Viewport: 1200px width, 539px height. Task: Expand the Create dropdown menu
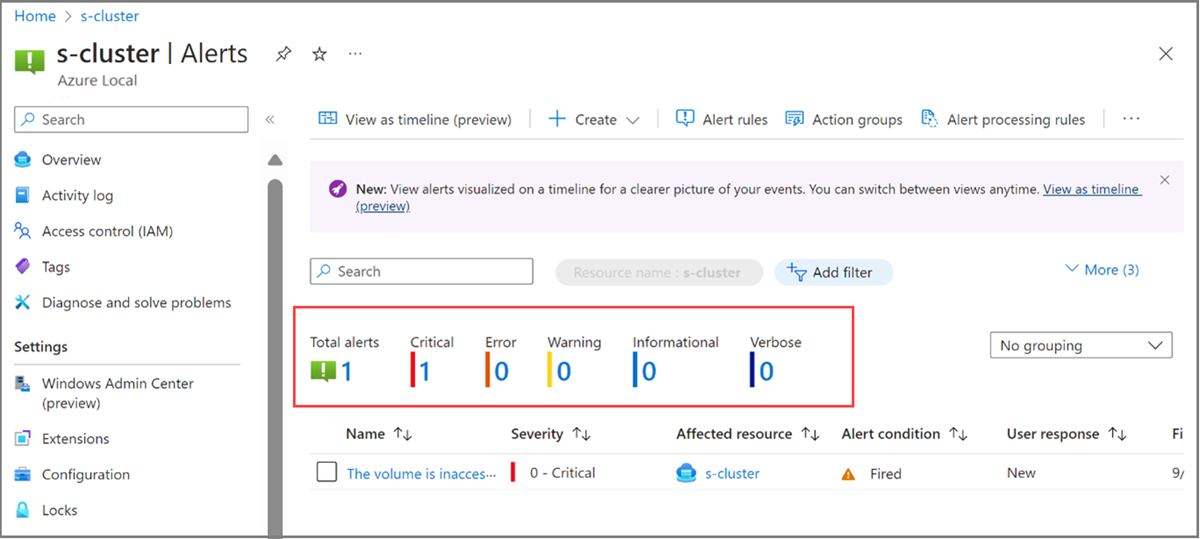pos(595,119)
